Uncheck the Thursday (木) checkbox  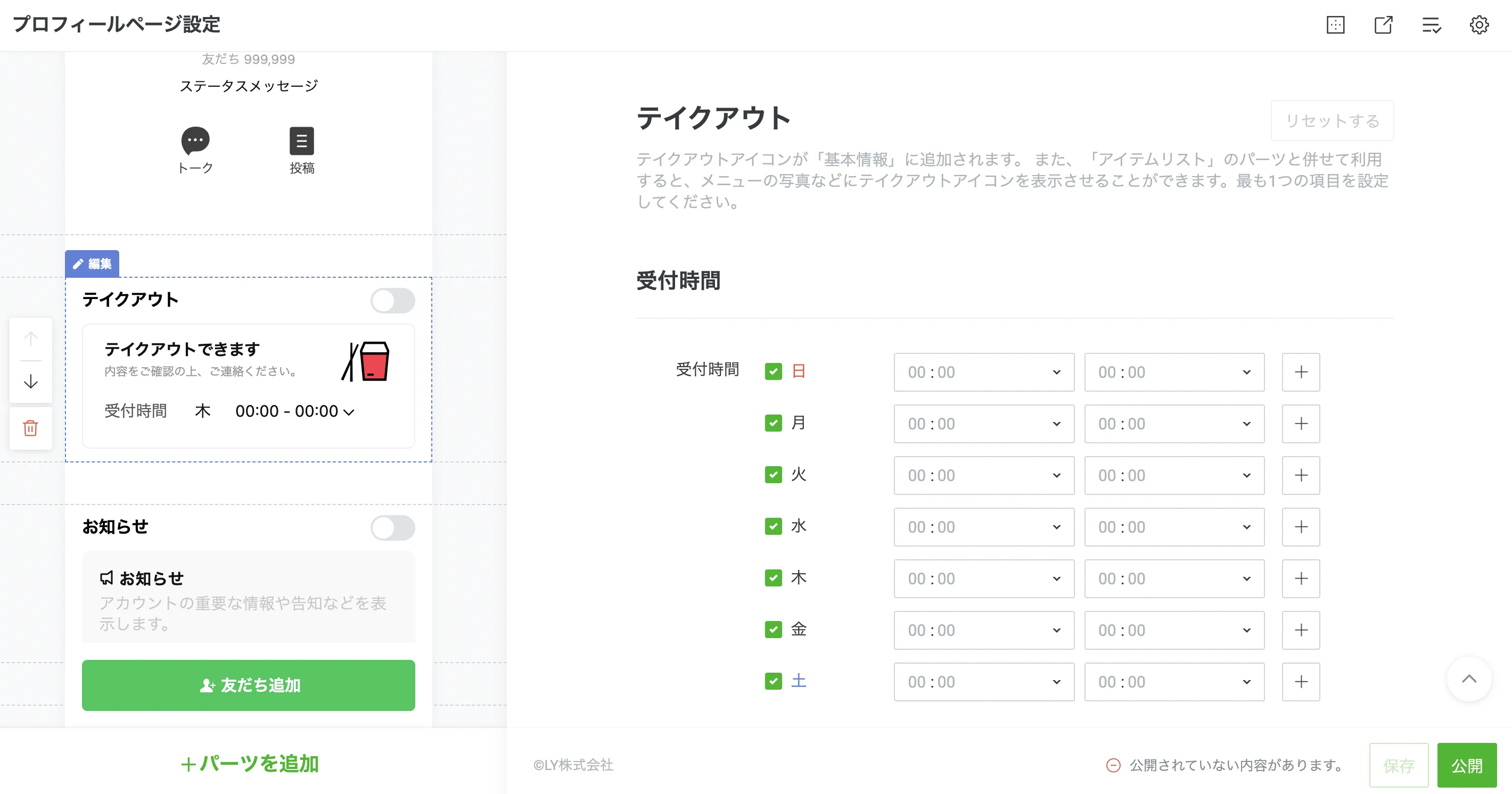(x=773, y=578)
